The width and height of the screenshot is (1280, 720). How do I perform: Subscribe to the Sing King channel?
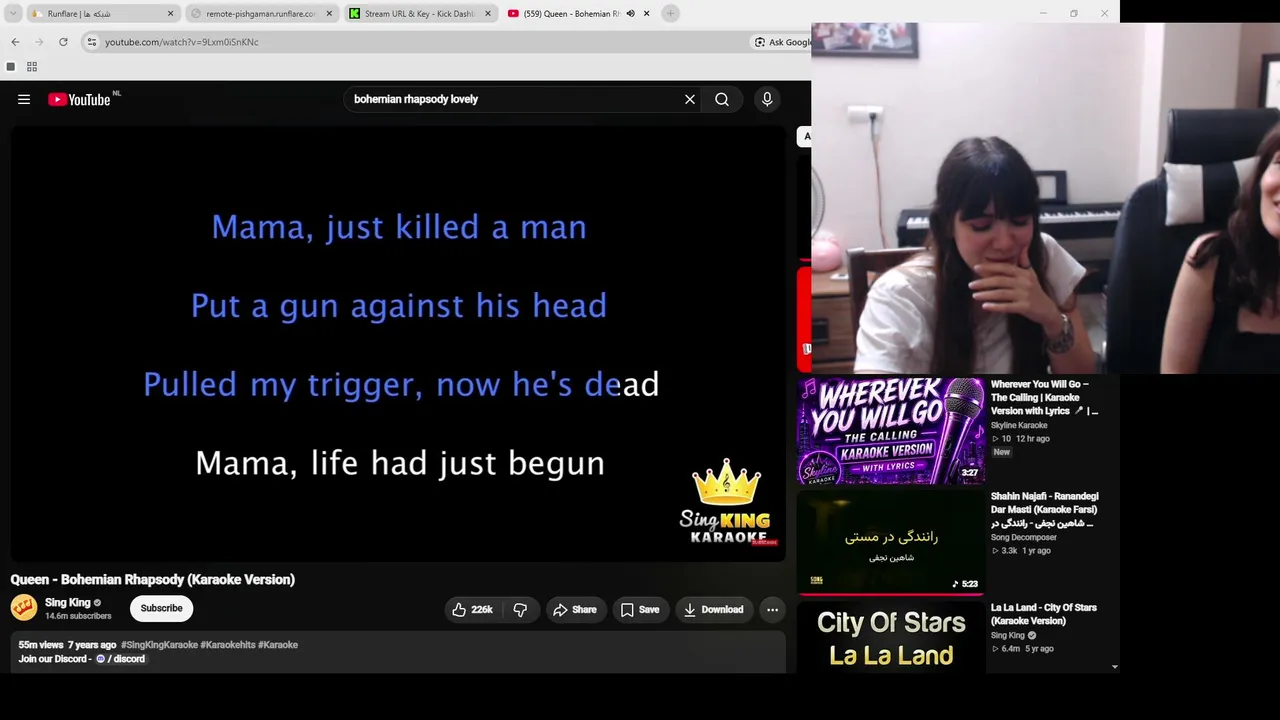pyautogui.click(x=161, y=608)
